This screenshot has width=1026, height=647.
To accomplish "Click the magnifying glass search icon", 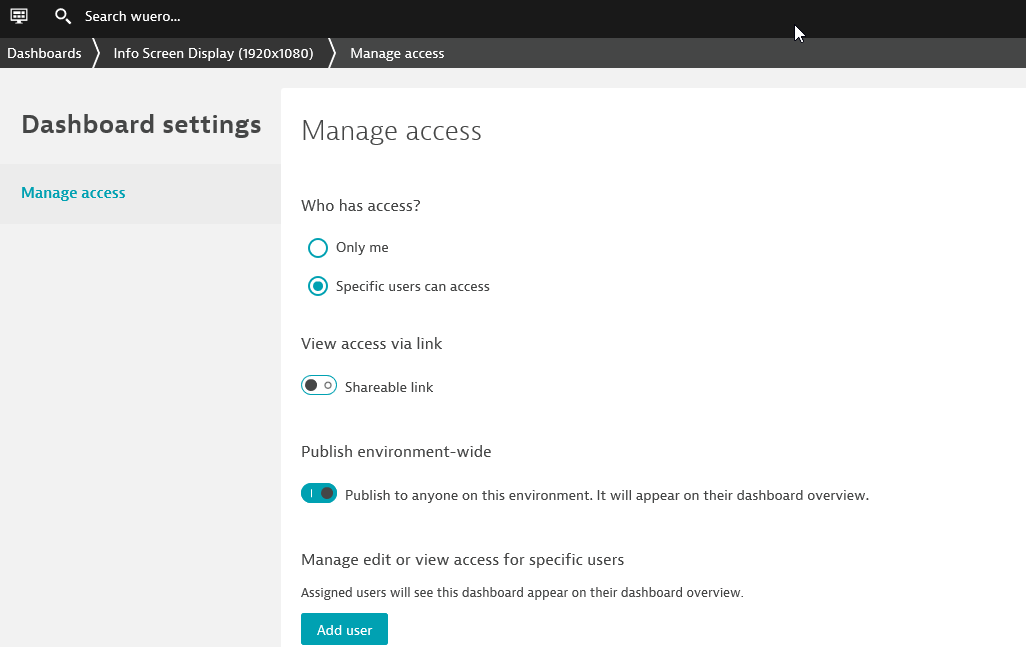I will tap(62, 16).
